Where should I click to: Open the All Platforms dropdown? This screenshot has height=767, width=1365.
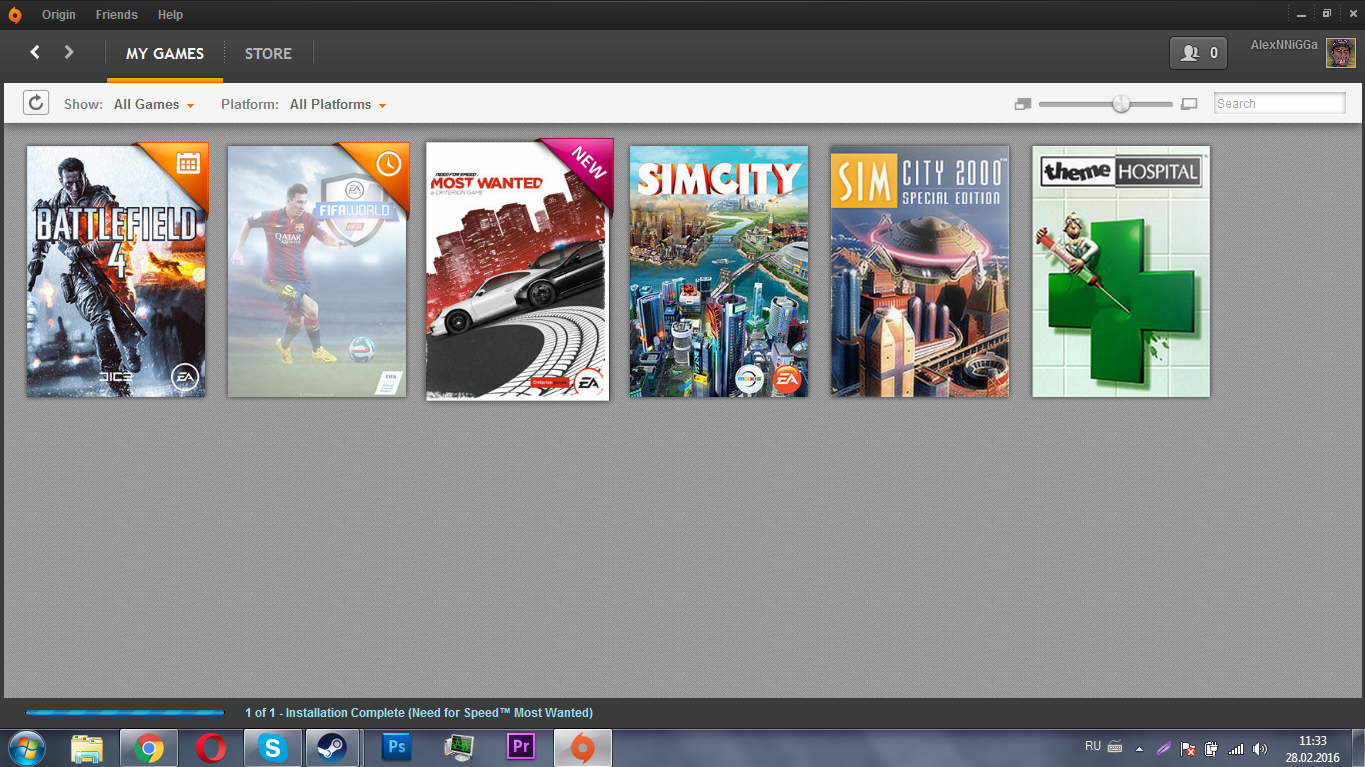point(338,104)
